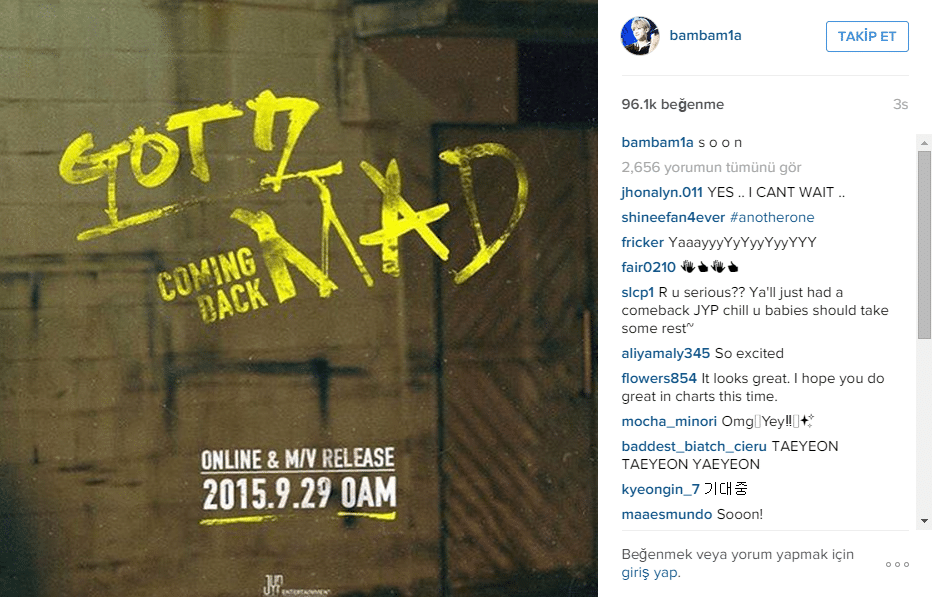The image size is (932, 597).
Task: Click the GOT7 MAD poster image
Action: point(299,298)
